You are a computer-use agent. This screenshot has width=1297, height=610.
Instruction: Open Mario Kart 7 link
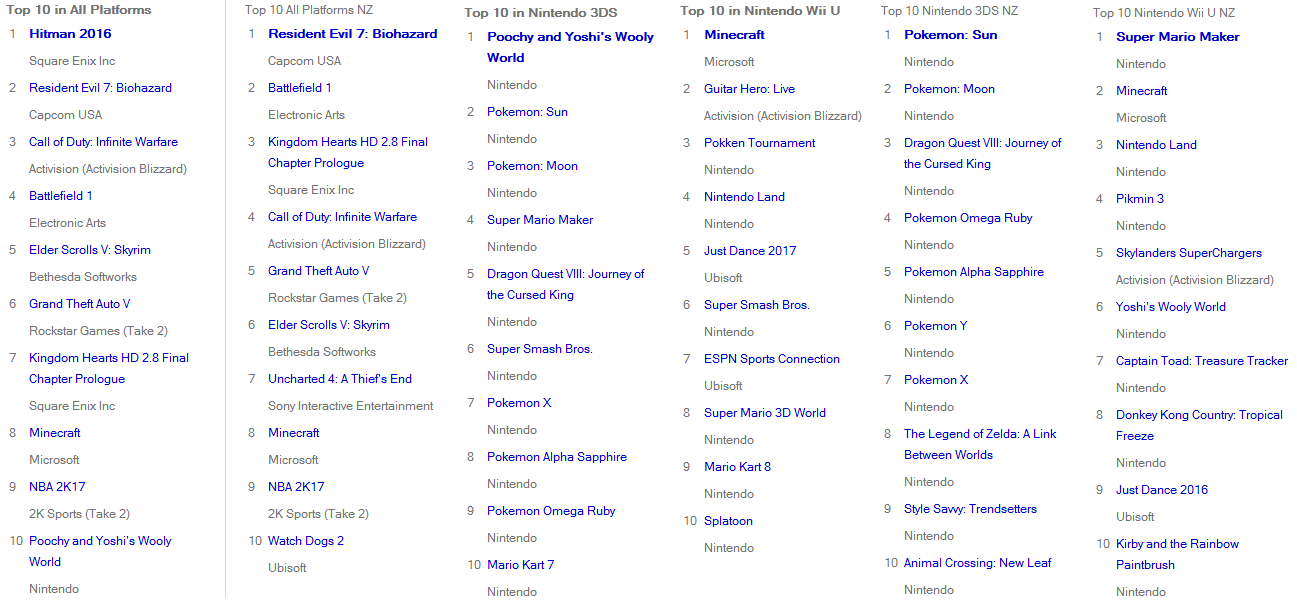[x=520, y=565]
